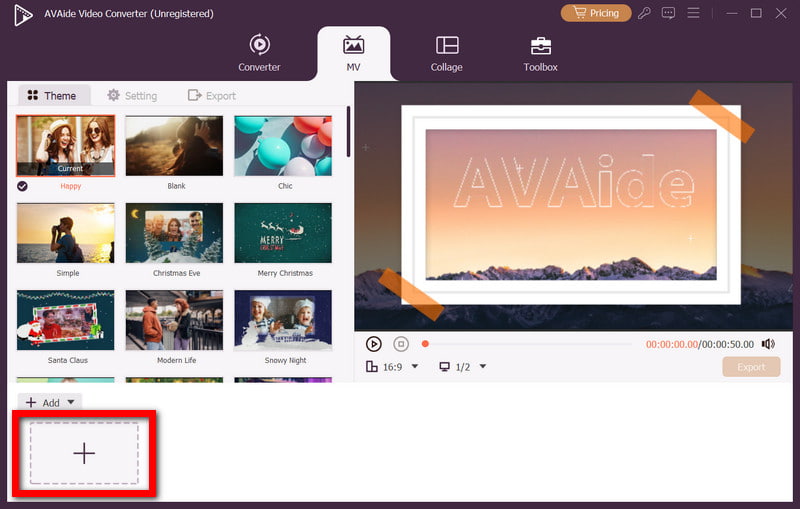This screenshot has width=800, height=509.
Task: Expand the 1/2 preview quality dropdown
Action: [483, 367]
